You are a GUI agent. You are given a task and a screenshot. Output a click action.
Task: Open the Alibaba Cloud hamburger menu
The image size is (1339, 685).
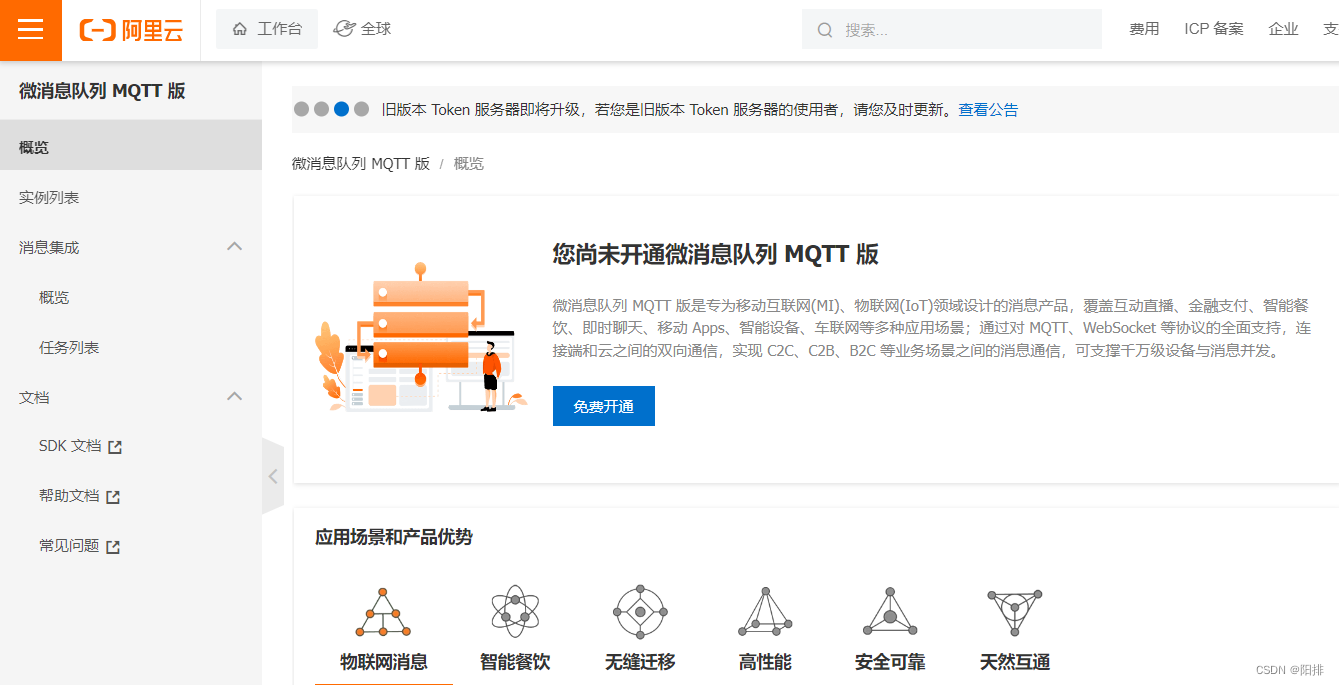pyautogui.click(x=30, y=30)
